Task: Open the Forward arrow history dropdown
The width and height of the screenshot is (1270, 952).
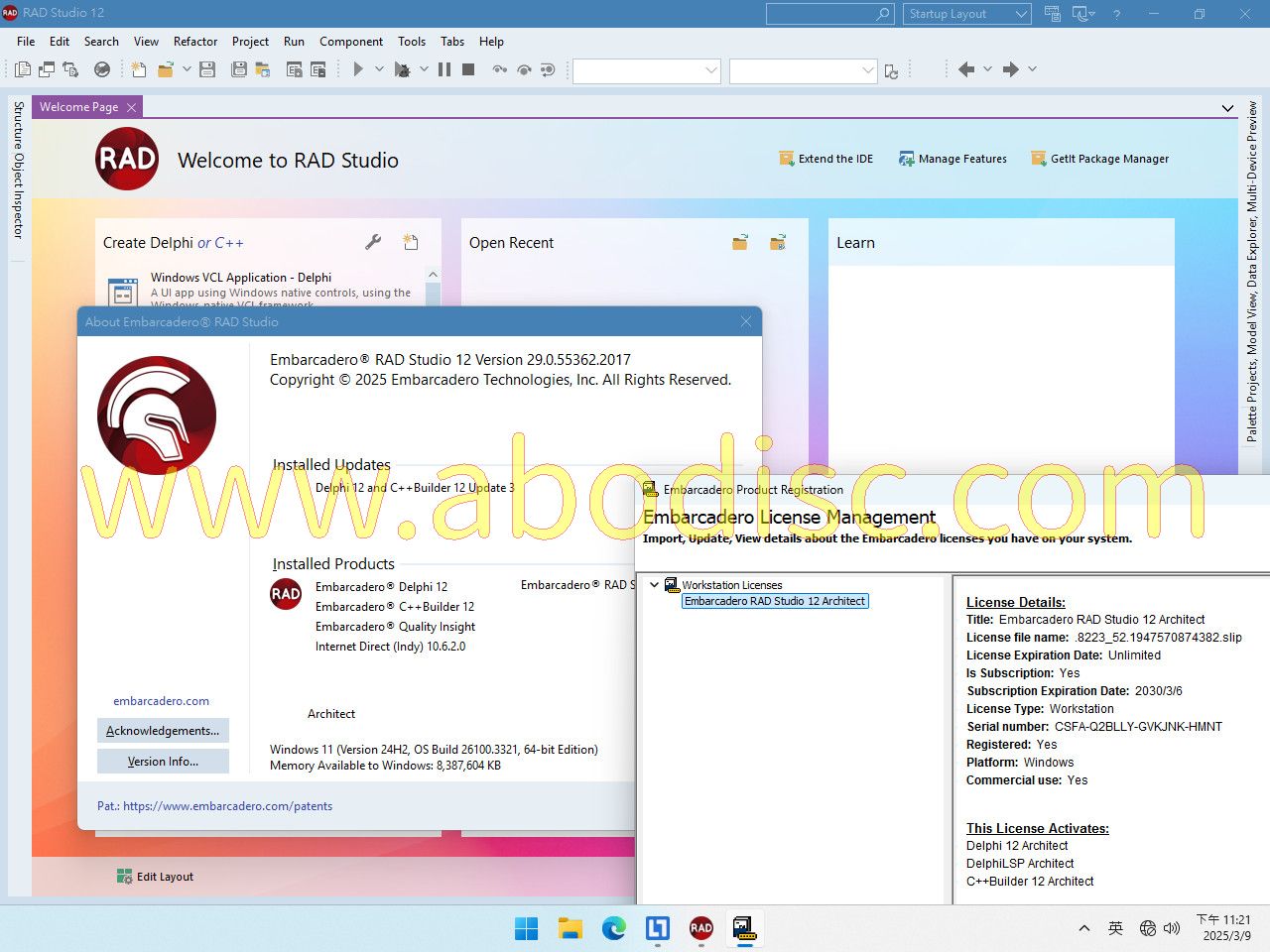Action: click(x=1032, y=69)
